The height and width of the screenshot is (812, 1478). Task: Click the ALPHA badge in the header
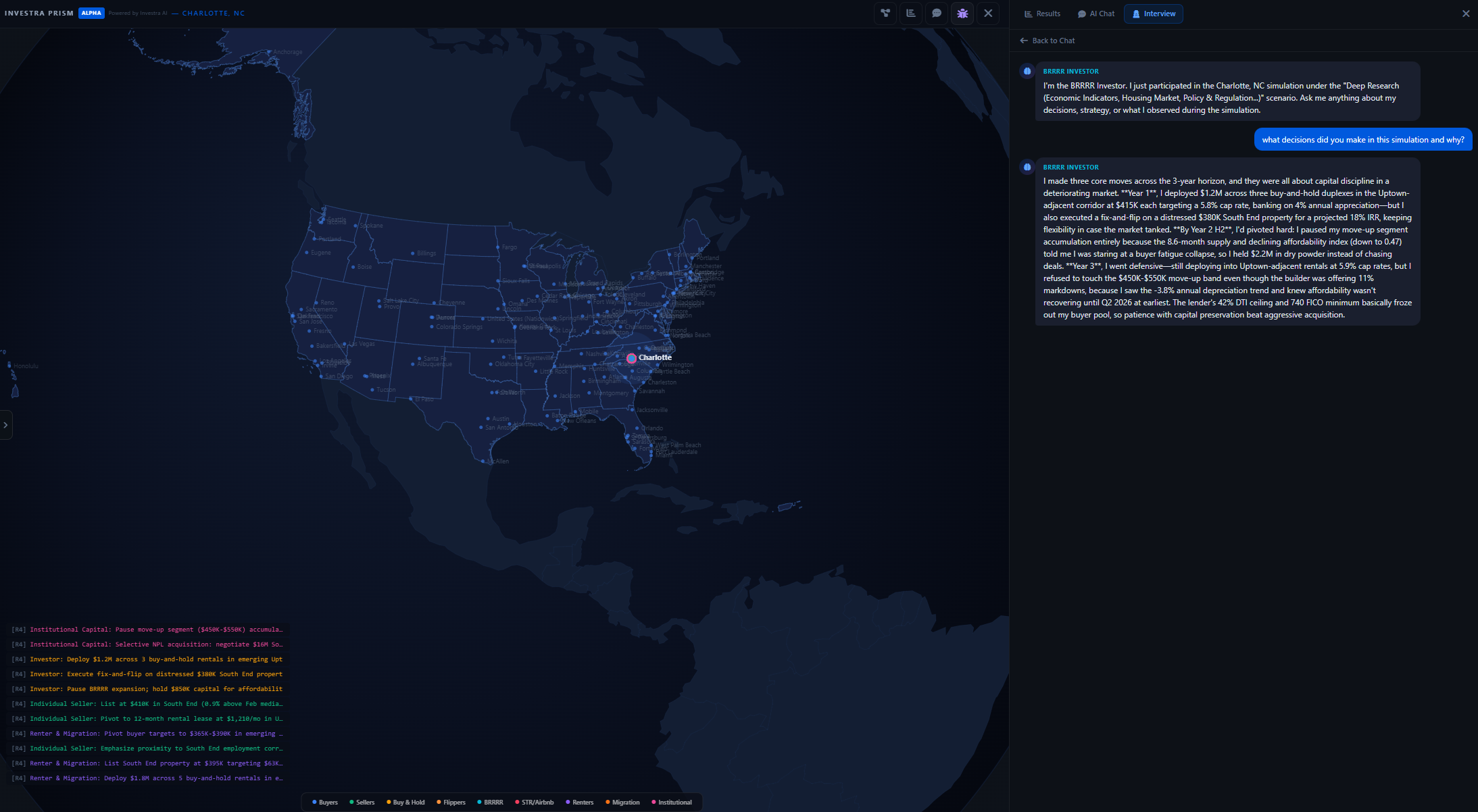[91, 13]
